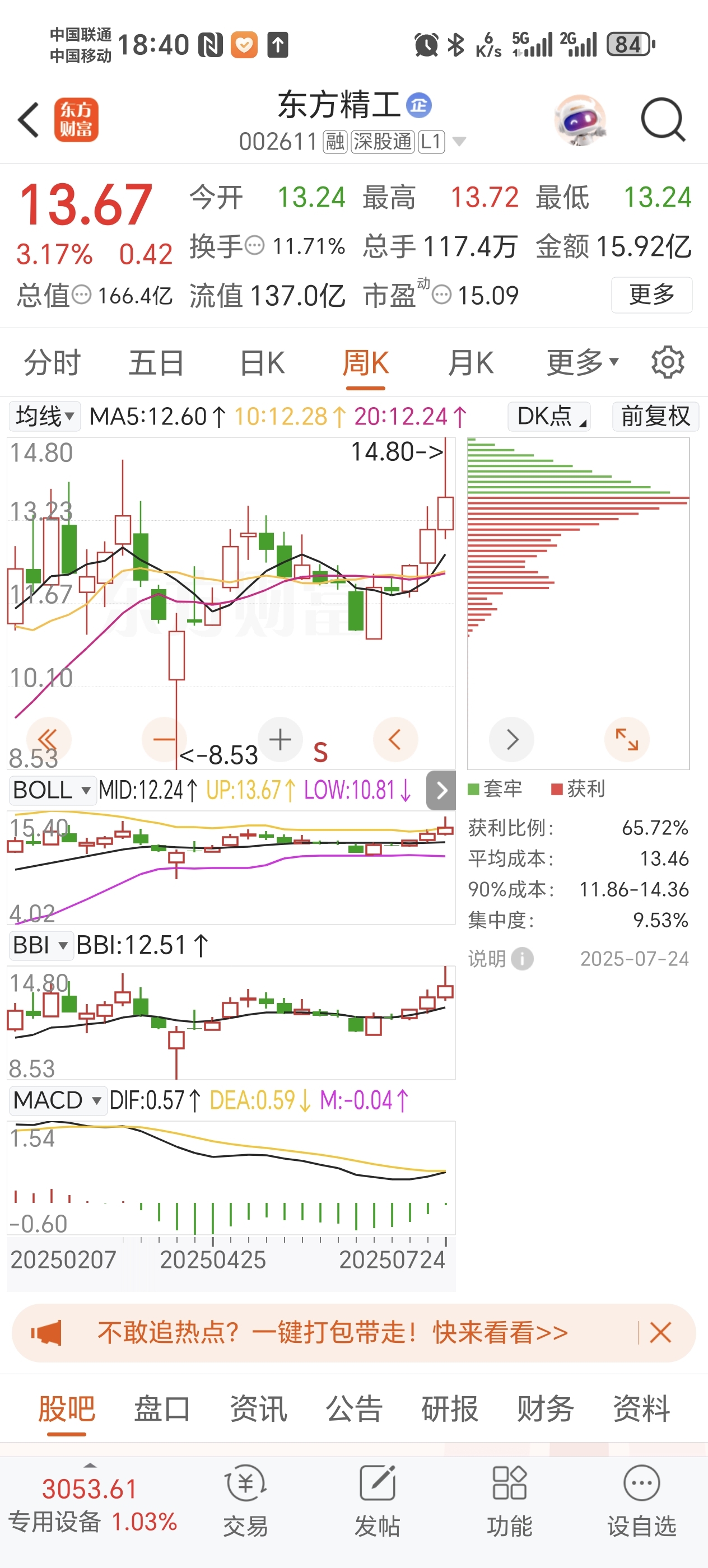Zoom in chart with plus button
This screenshot has height=1568, width=708.
click(280, 740)
